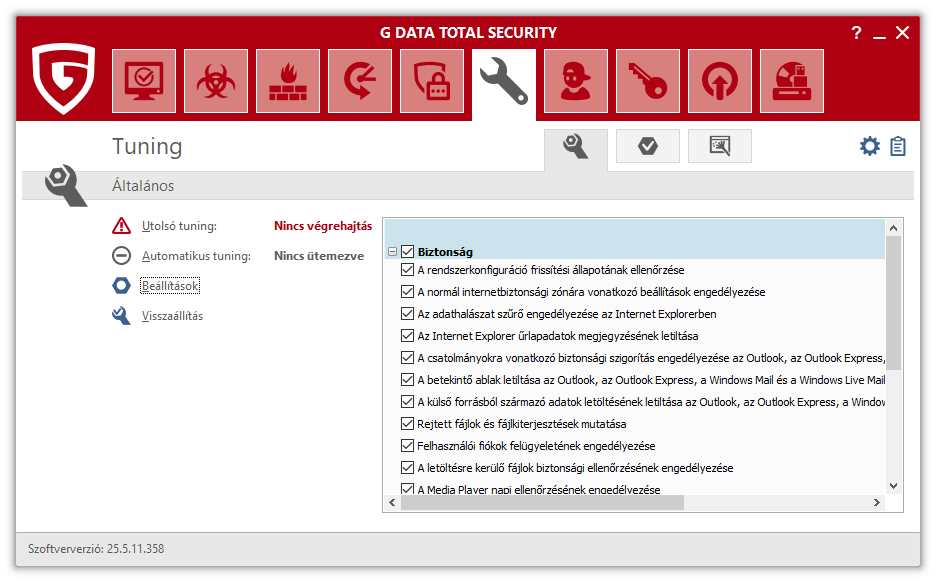Open the Autostart Manager power arrow icon
The width and height of the screenshot is (936, 582).
click(x=720, y=81)
